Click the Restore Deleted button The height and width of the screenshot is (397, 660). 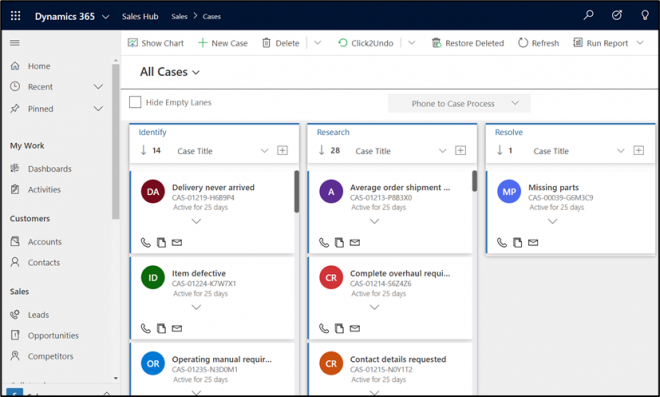[468, 43]
